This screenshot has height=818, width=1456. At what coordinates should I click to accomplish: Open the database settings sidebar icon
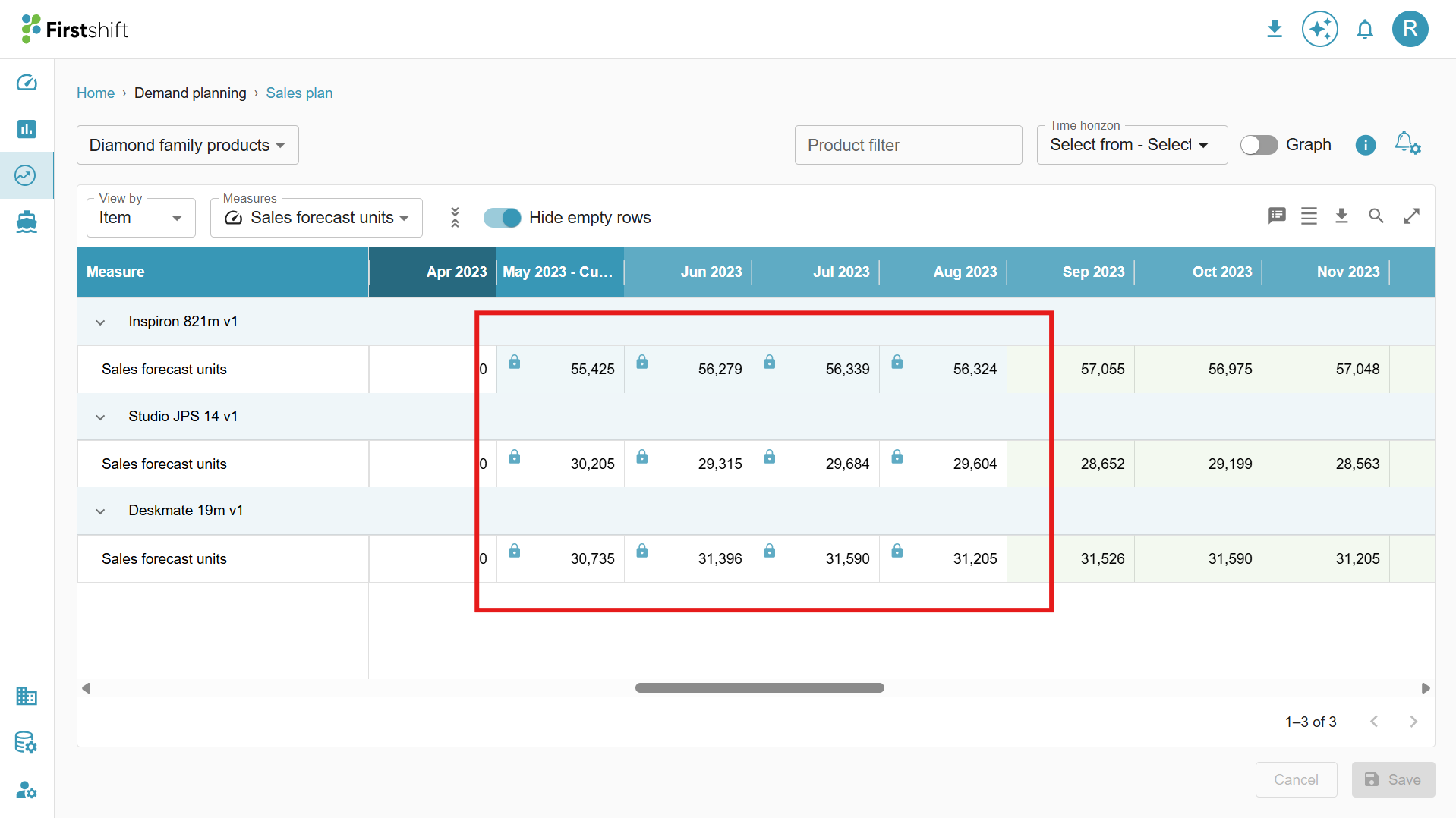[x=27, y=742]
